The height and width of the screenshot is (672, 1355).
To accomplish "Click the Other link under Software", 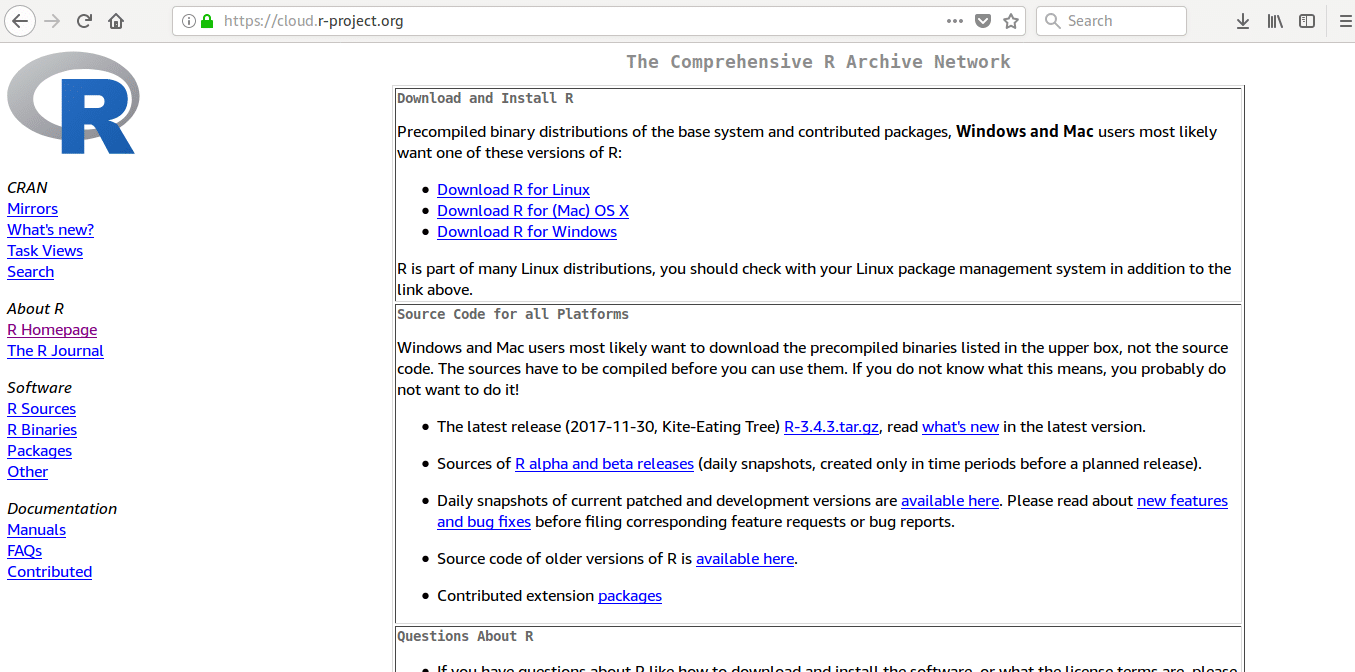I will (27, 472).
